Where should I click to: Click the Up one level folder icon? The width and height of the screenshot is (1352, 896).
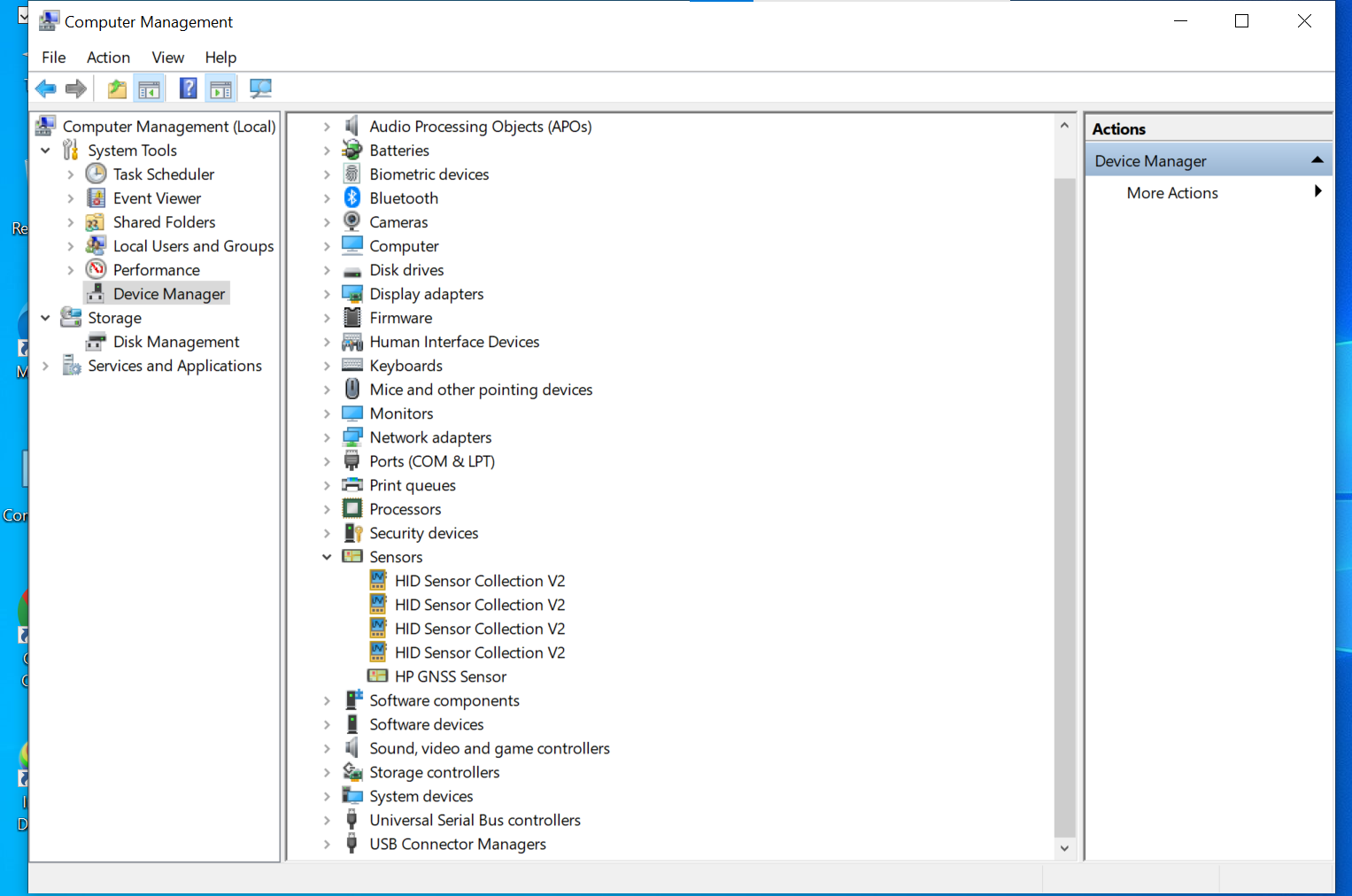117,89
